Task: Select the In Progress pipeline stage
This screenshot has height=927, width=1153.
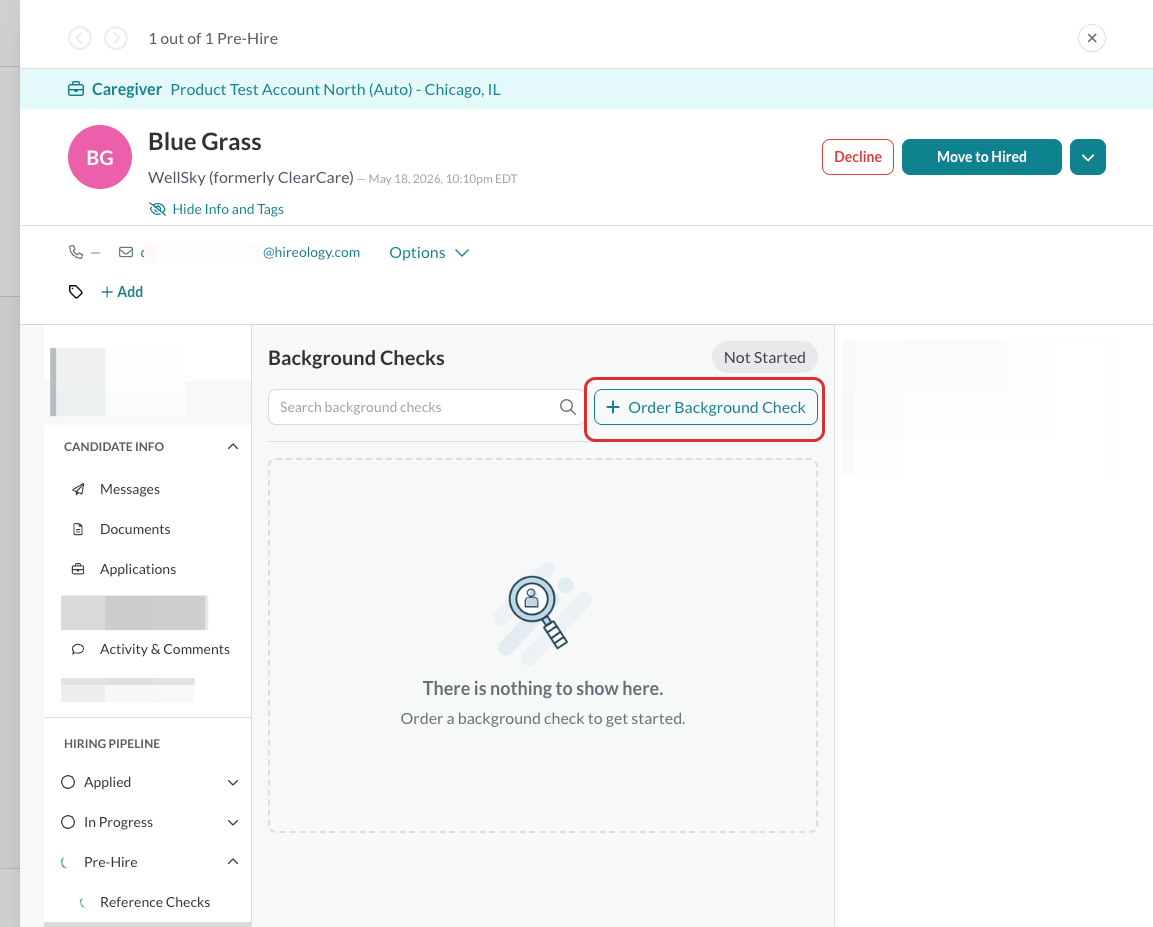Action: (x=118, y=822)
